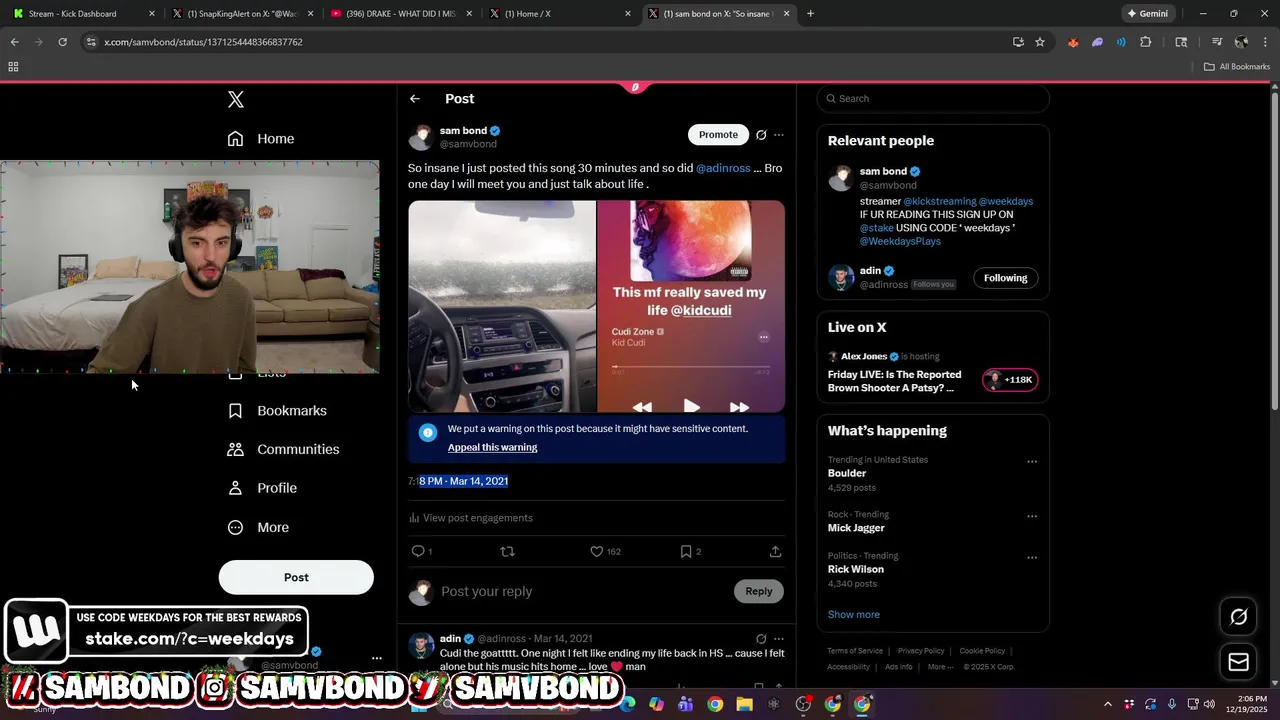Click the Following button next to adin
The height and width of the screenshot is (720, 1280).
[1005, 278]
